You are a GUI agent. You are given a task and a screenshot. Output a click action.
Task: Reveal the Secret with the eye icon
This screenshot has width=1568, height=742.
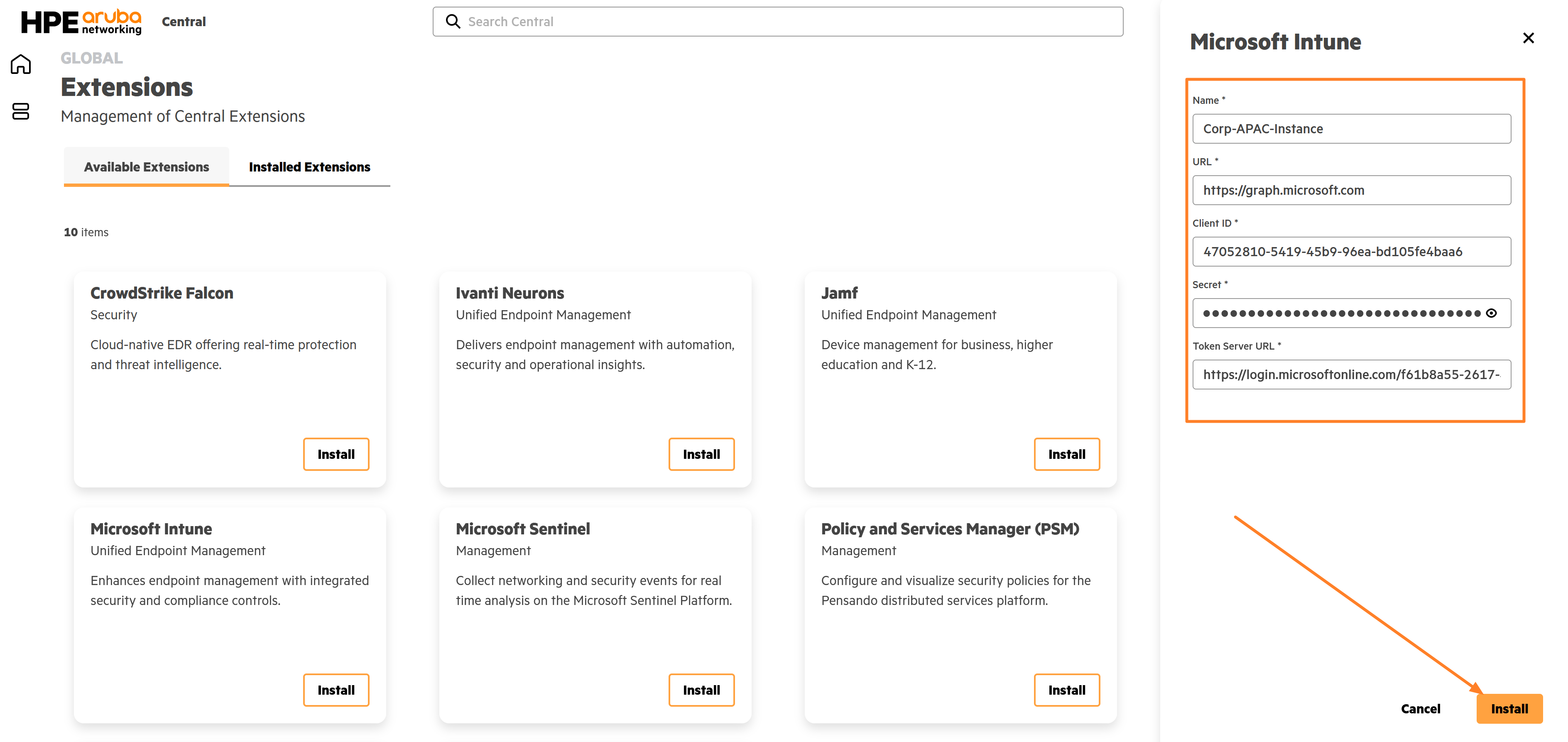click(x=1491, y=313)
